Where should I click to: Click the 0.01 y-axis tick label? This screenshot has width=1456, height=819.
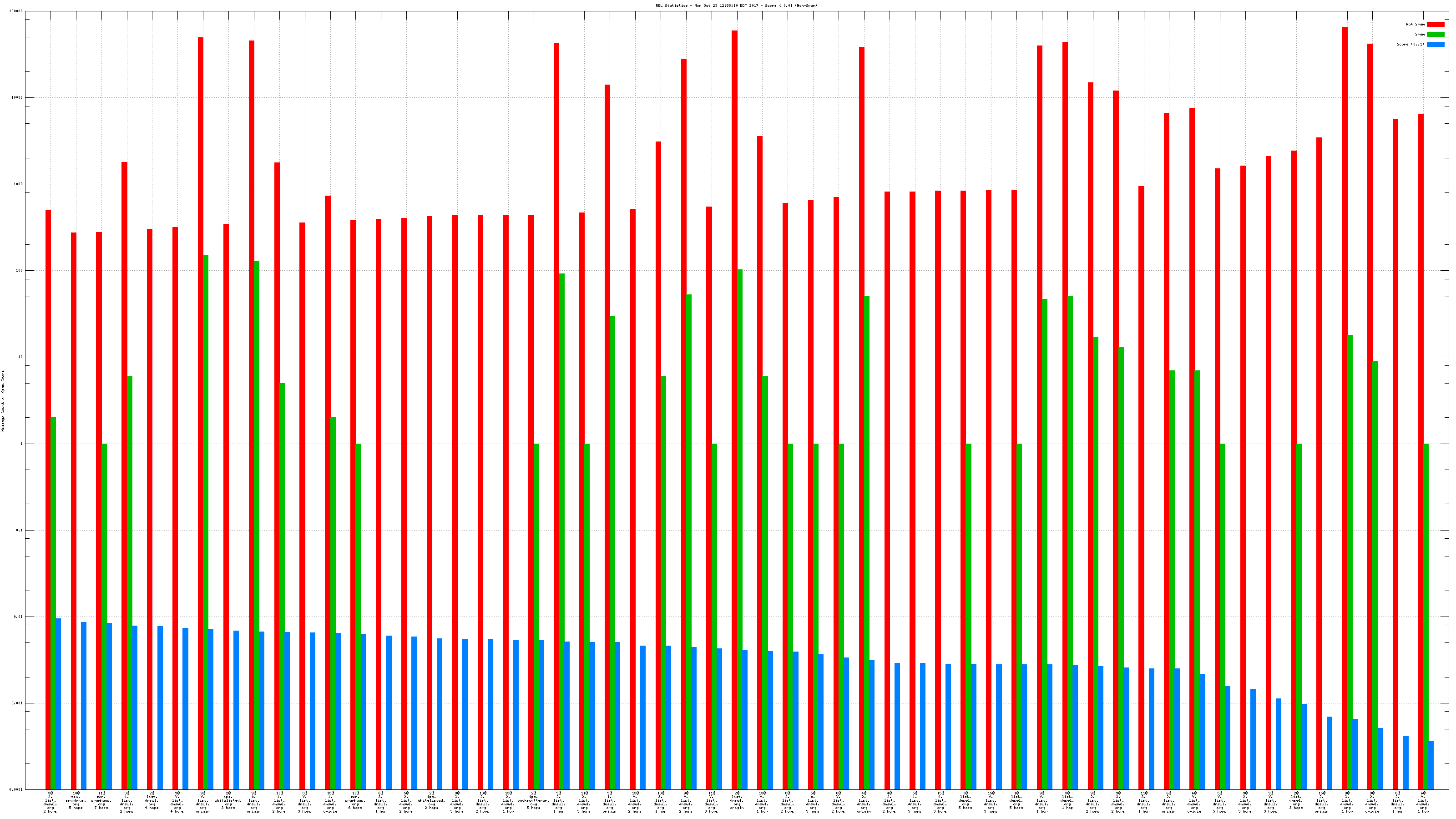tap(19, 617)
